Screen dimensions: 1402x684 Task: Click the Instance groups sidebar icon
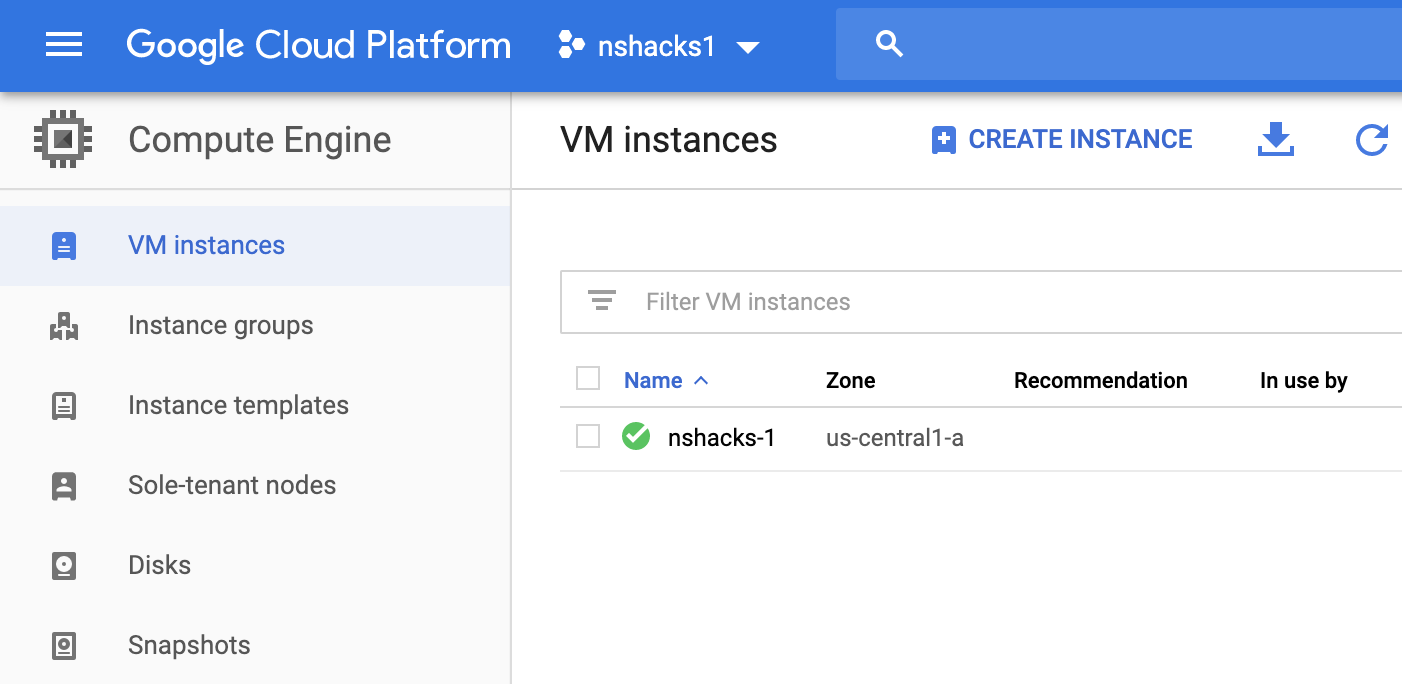[64, 326]
